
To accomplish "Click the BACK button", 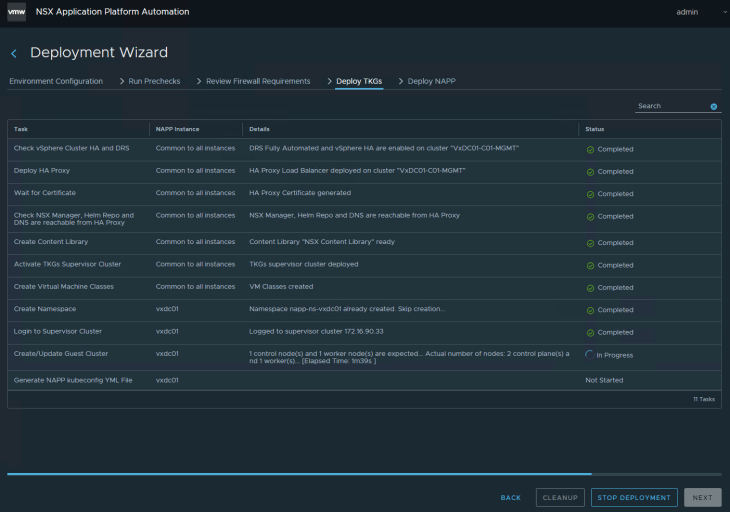I will tap(511, 497).
